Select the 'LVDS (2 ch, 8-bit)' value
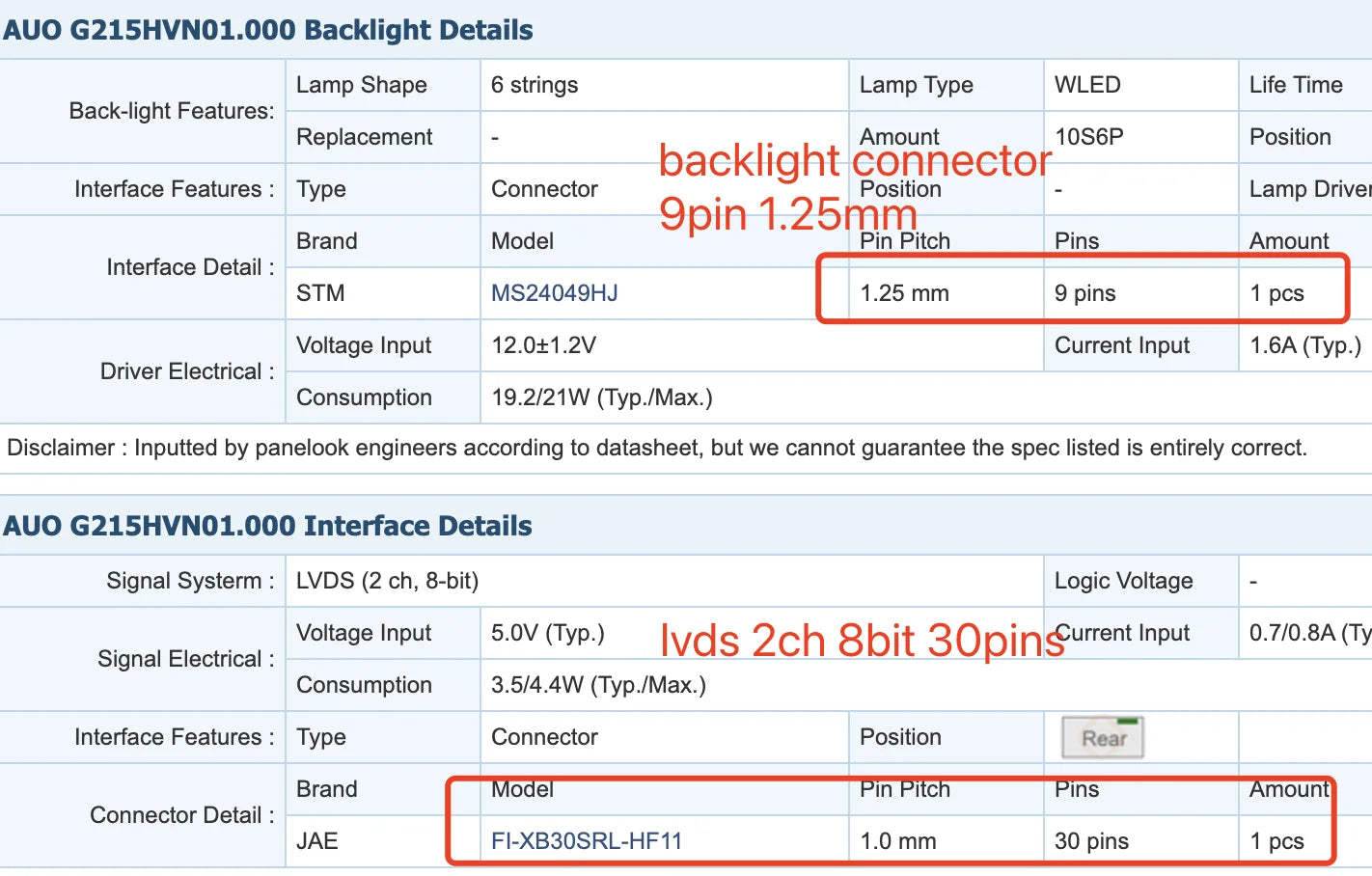1372x876 pixels. [x=387, y=581]
